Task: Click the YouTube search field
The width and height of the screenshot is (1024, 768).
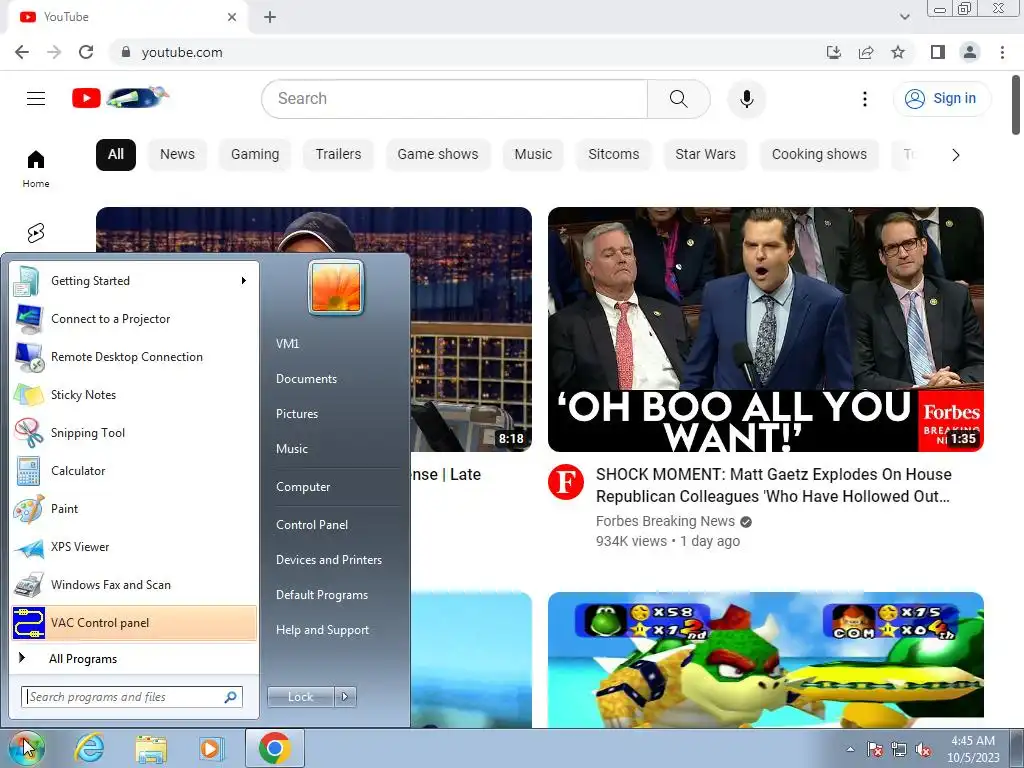Action: click(x=455, y=99)
